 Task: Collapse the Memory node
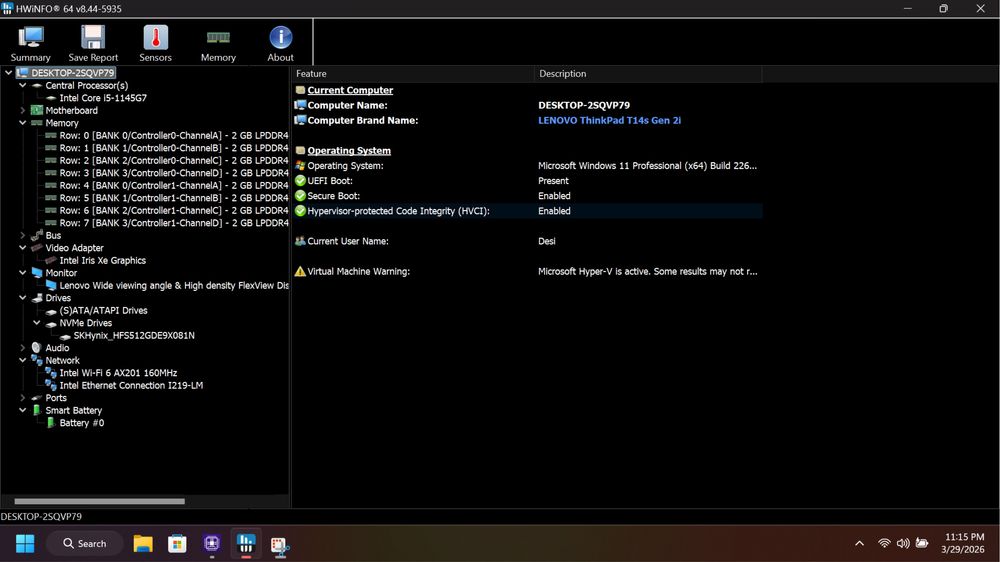coord(23,122)
